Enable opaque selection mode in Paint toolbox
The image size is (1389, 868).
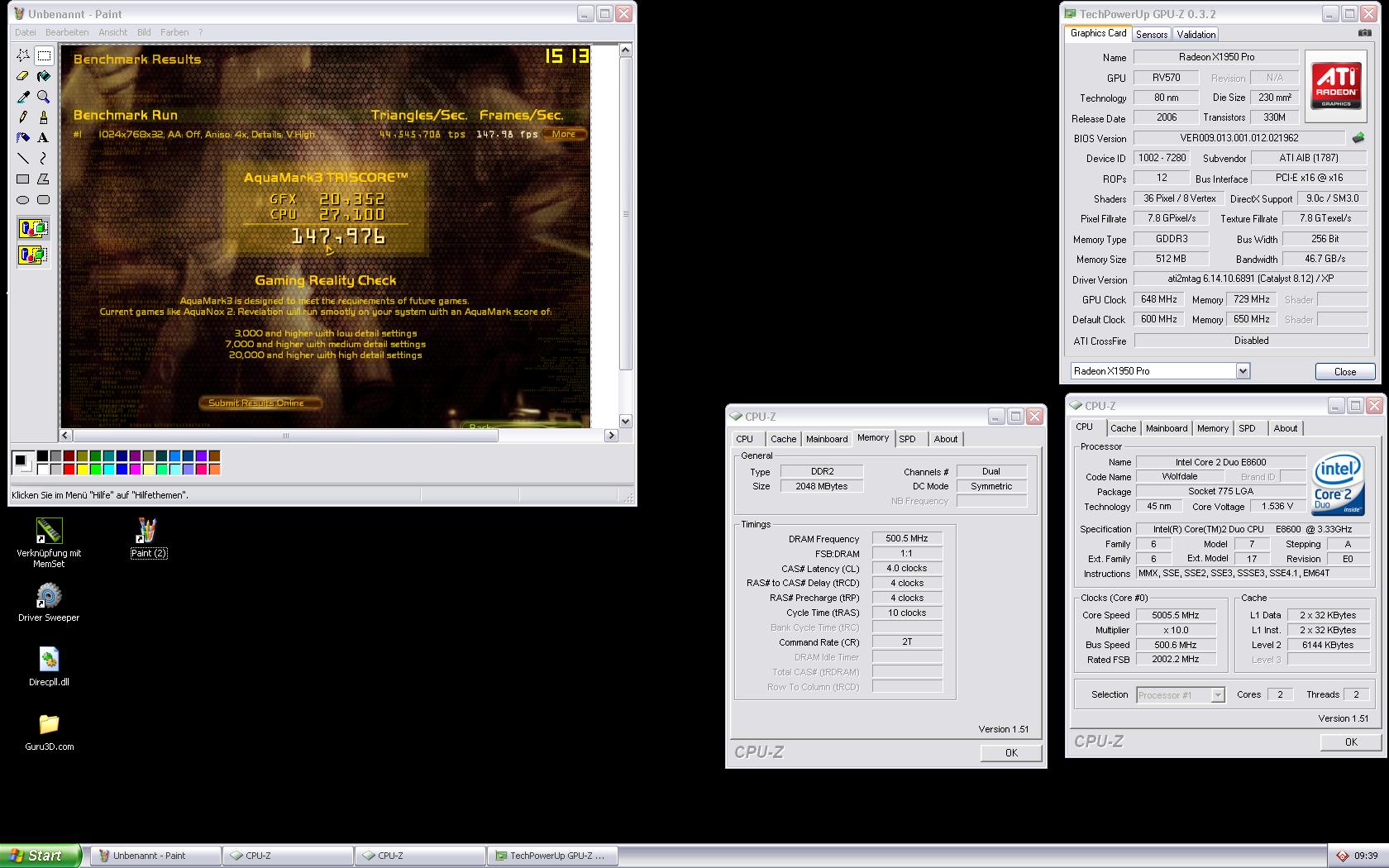point(33,229)
